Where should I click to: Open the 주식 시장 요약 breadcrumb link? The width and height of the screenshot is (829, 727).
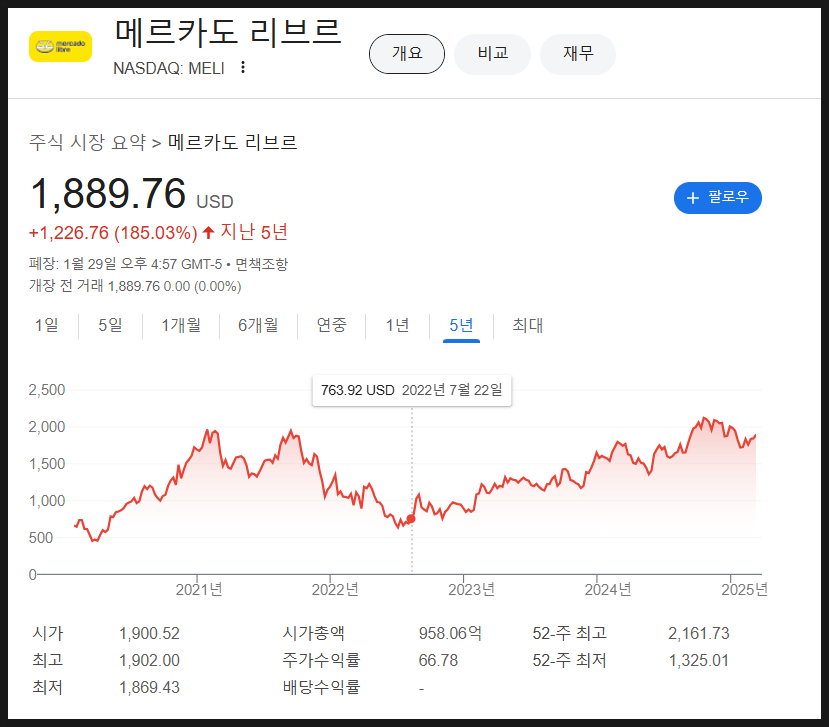pyautogui.click(x=87, y=142)
